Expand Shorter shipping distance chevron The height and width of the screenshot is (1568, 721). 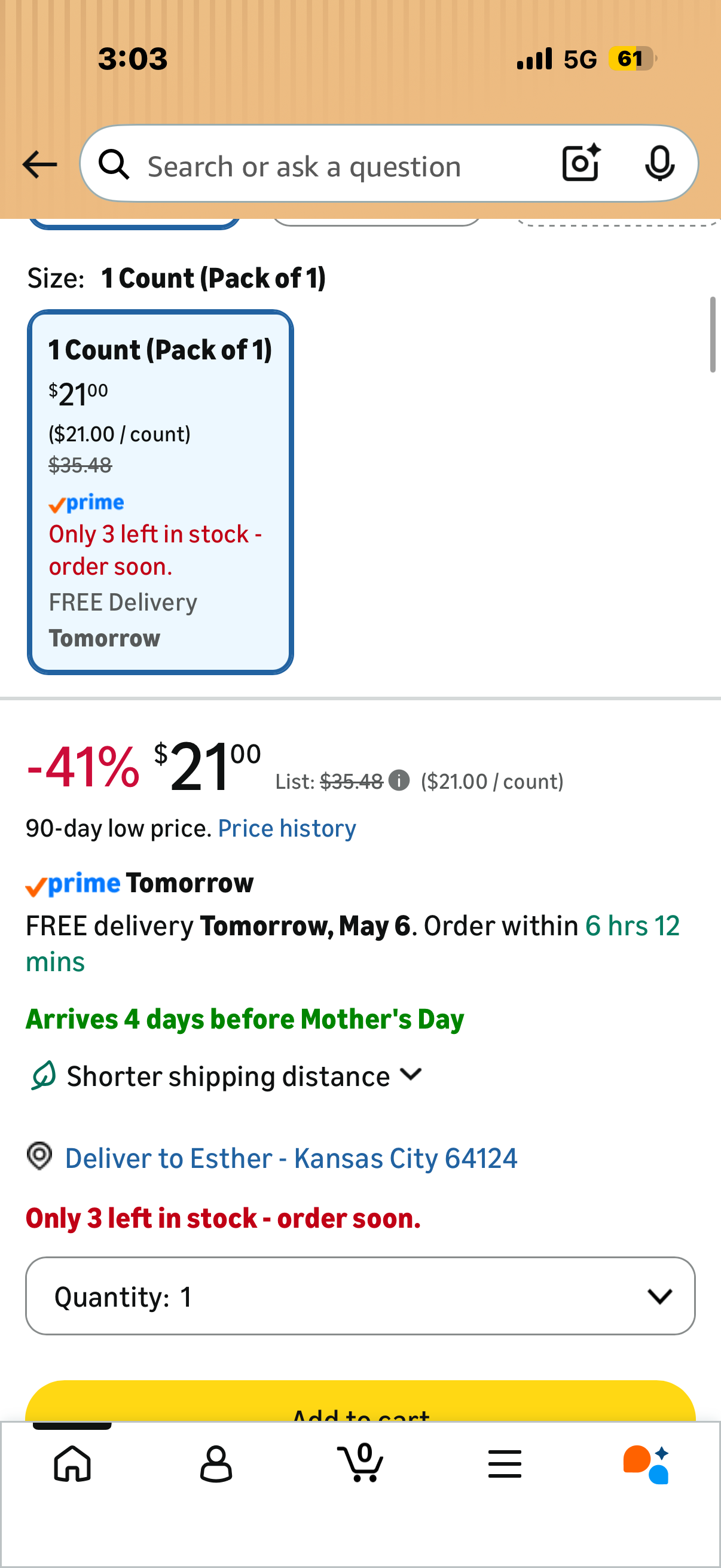click(x=411, y=1075)
